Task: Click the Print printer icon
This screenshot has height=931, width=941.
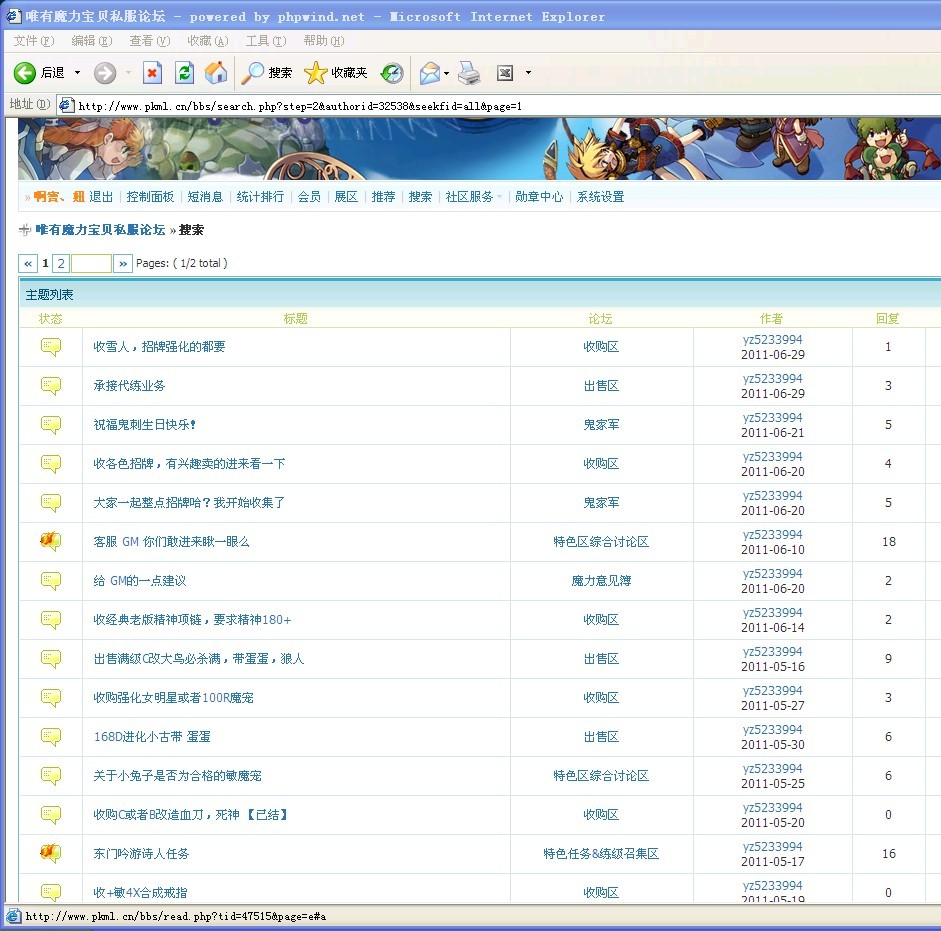Action: (469, 73)
